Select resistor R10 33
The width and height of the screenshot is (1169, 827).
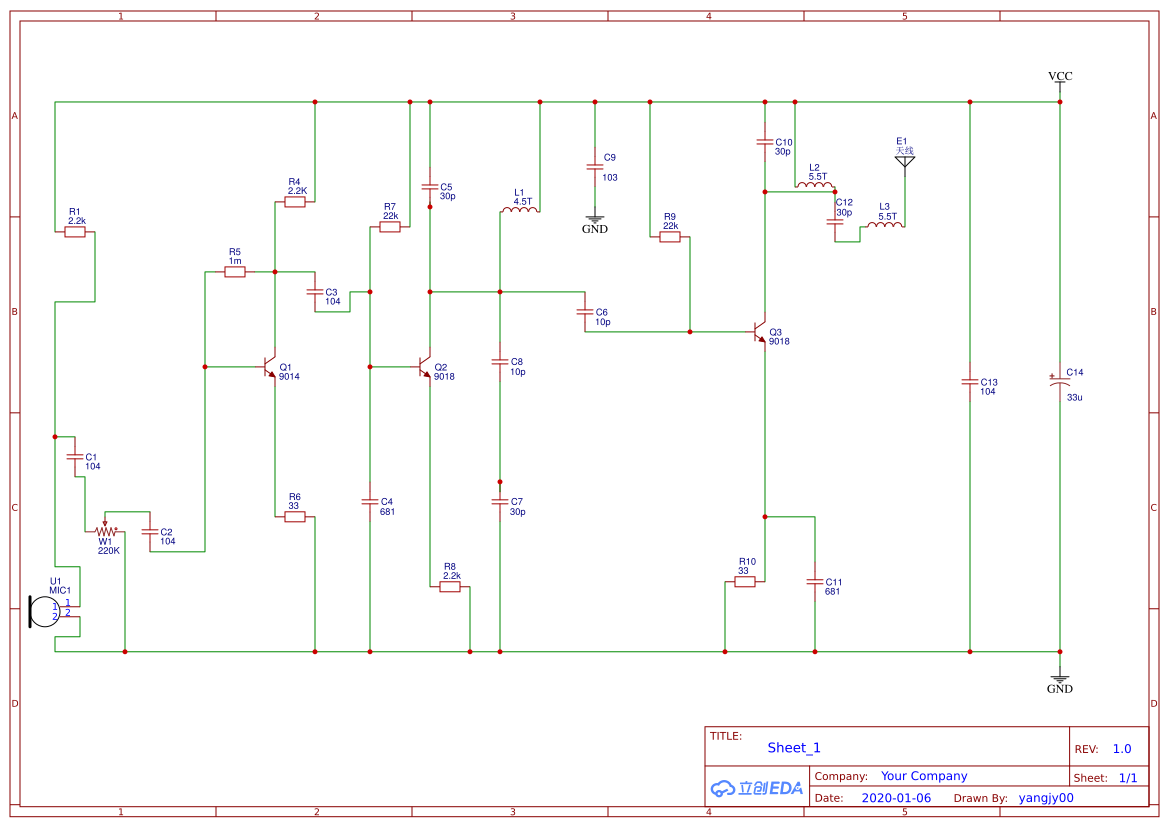745,582
